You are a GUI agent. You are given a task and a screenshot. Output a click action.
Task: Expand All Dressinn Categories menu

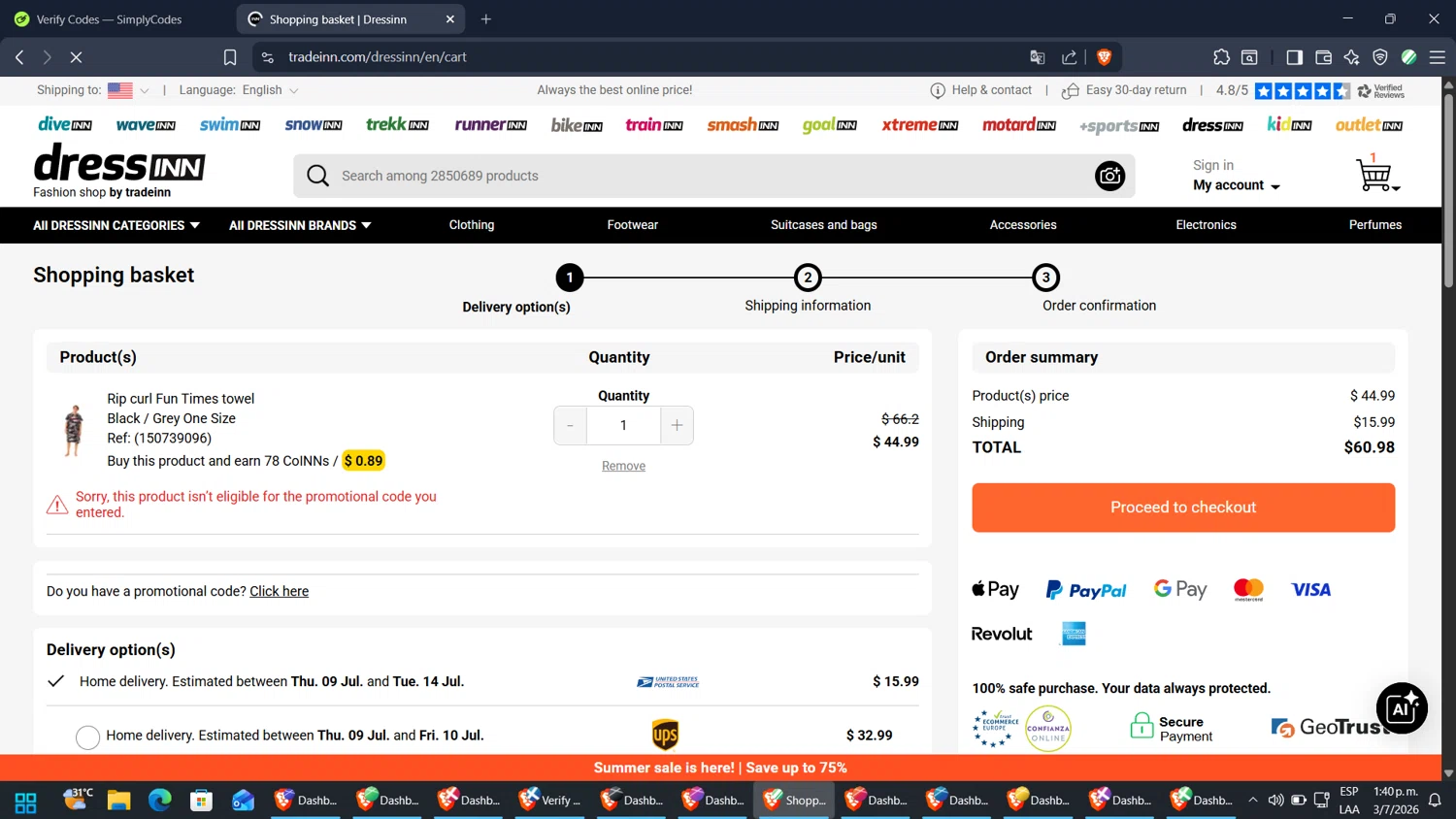coord(116,225)
